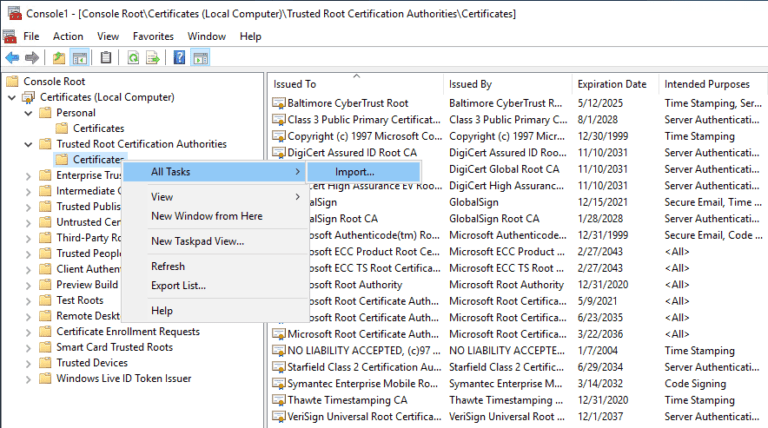The image size is (768, 428).
Task: Click the Copyright (c) 1997 Microsoft certificate icon
Action: (x=279, y=137)
